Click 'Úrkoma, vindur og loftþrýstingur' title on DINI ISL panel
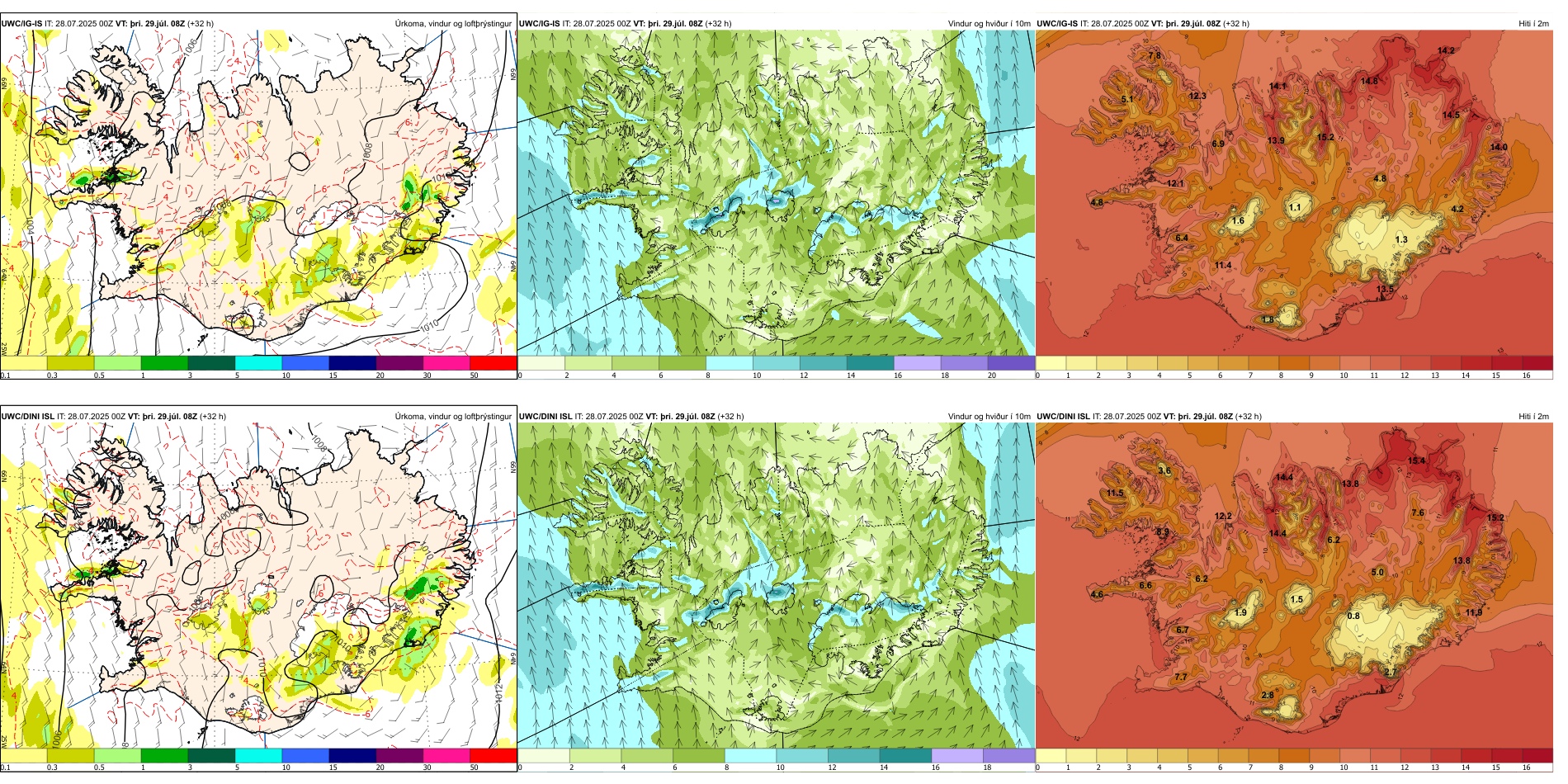 point(453,417)
